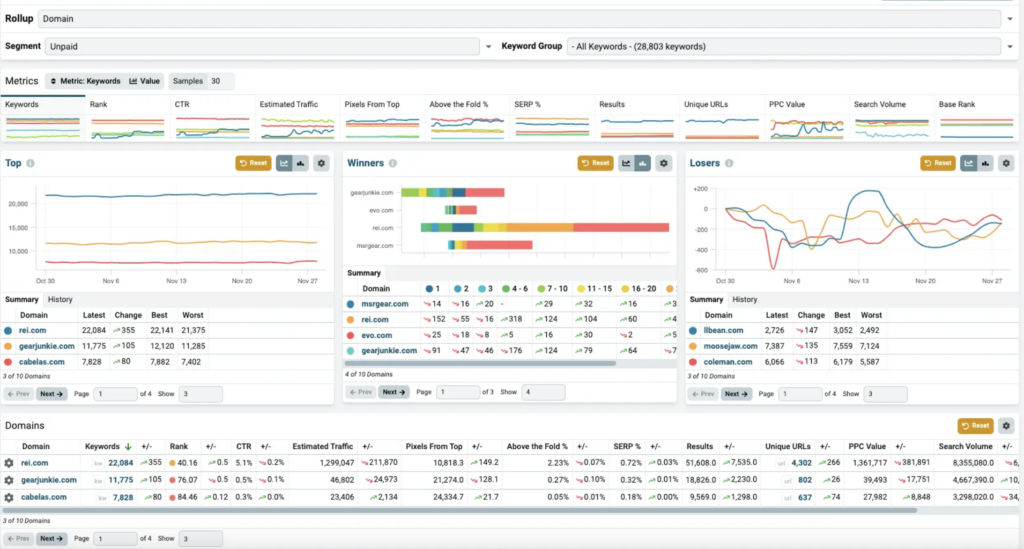Select the PPC Value metric tab

807,118
